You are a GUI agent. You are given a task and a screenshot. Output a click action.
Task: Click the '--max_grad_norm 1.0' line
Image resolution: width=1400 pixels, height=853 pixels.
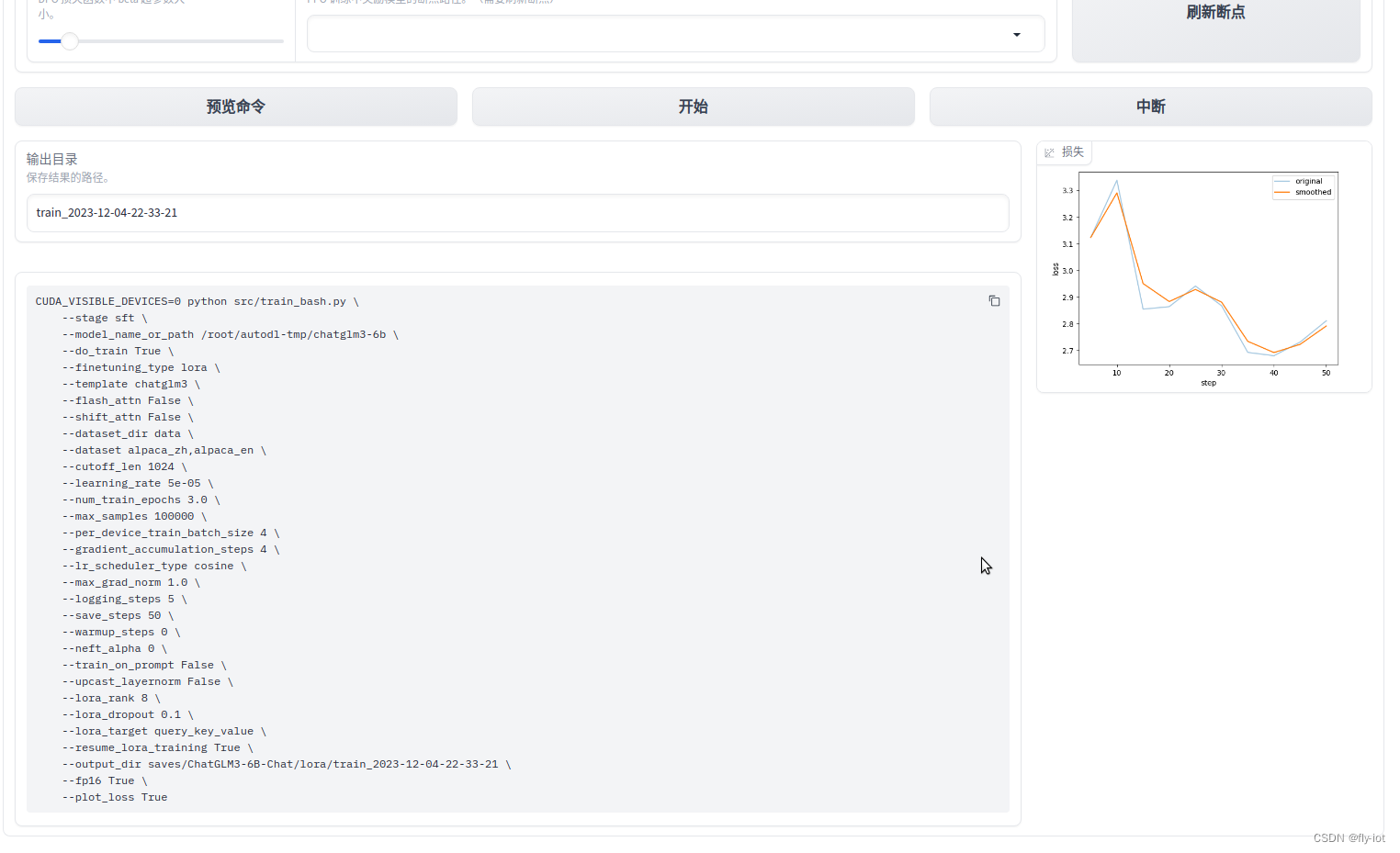(131, 582)
